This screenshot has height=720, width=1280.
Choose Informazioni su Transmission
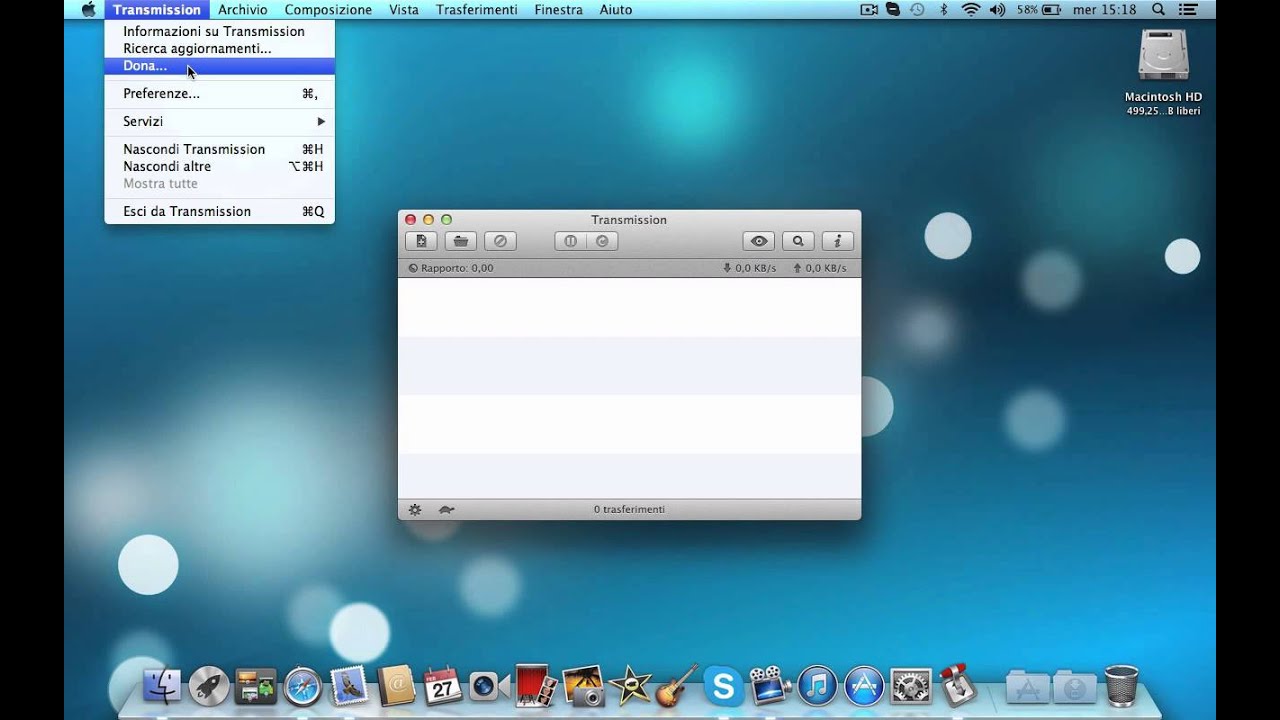pyautogui.click(x=220, y=31)
